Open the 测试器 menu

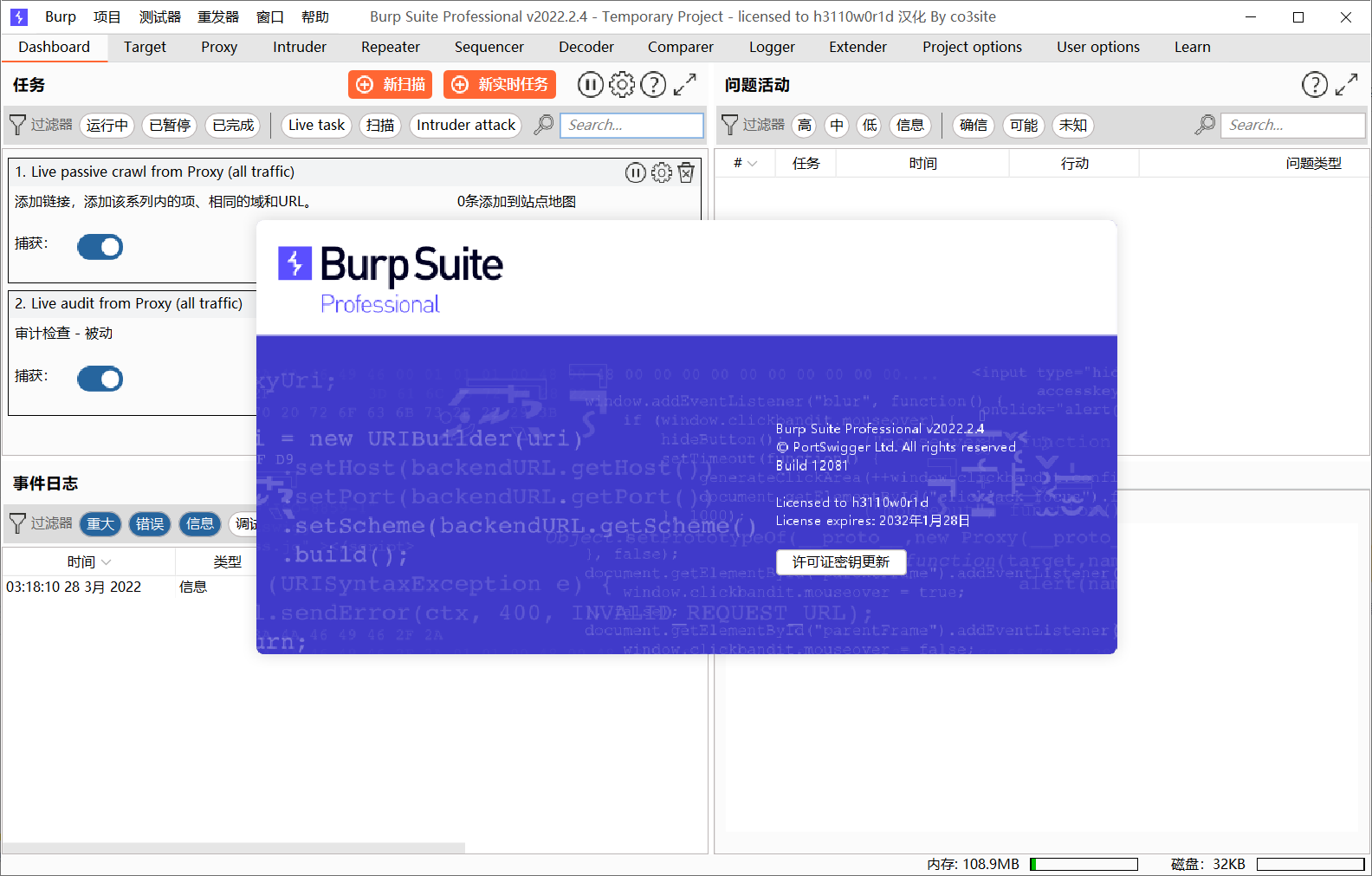[x=160, y=16]
